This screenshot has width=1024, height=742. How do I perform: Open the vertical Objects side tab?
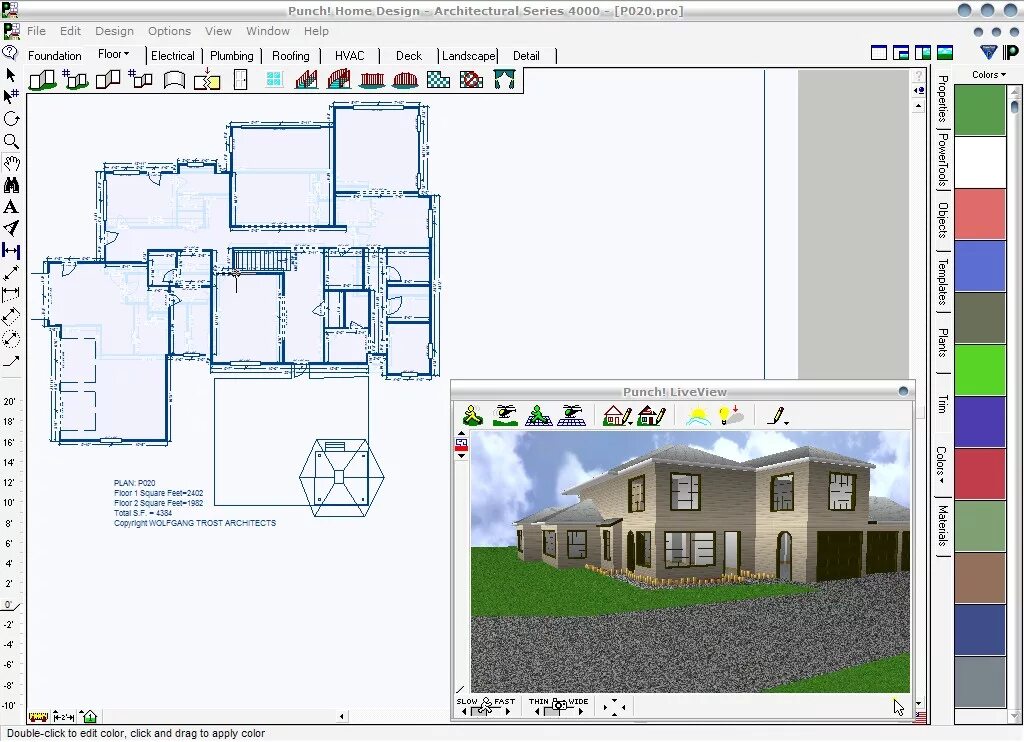click(942, 220)
